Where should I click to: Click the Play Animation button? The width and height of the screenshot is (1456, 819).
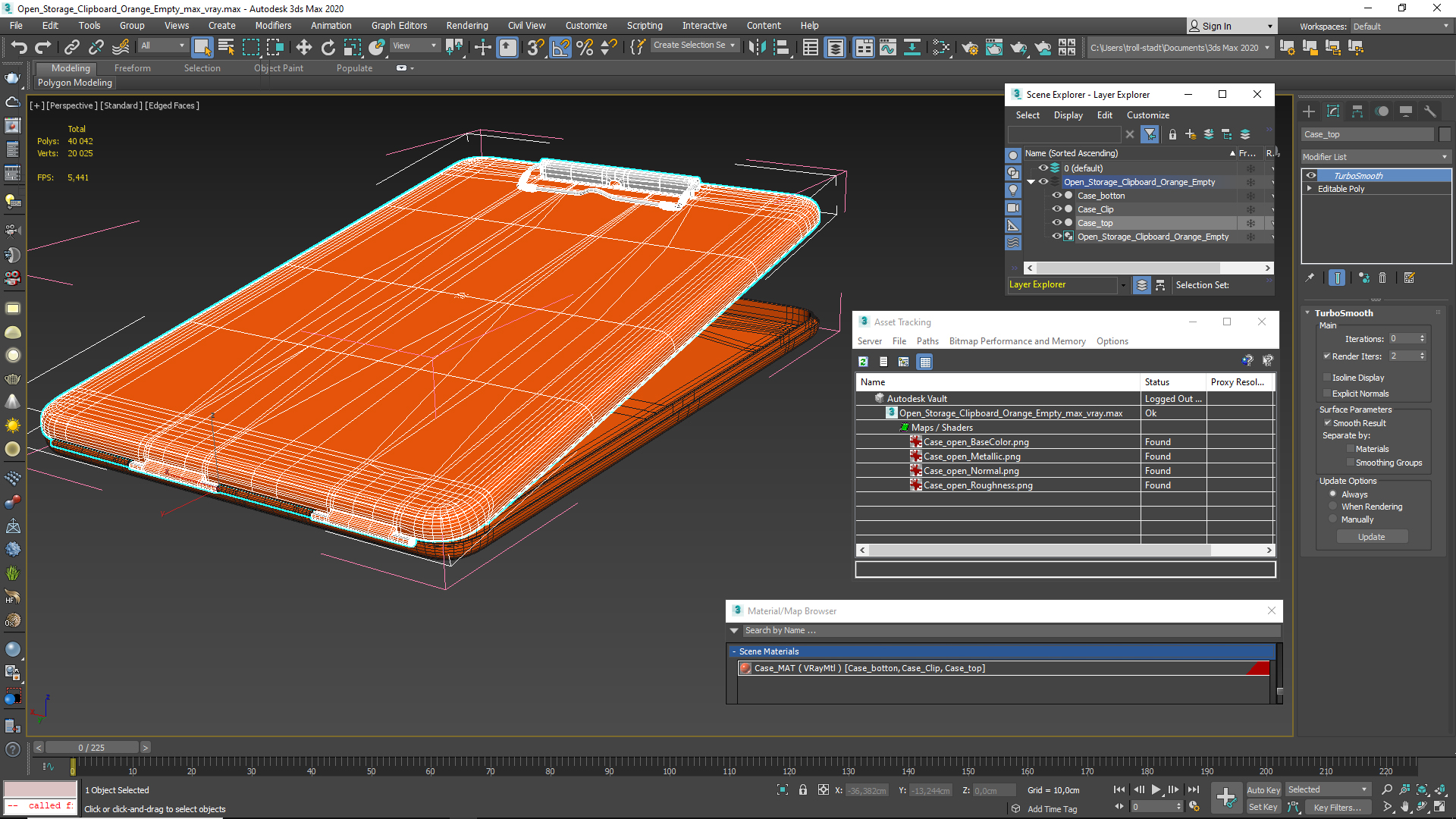tap(1156, 789)
